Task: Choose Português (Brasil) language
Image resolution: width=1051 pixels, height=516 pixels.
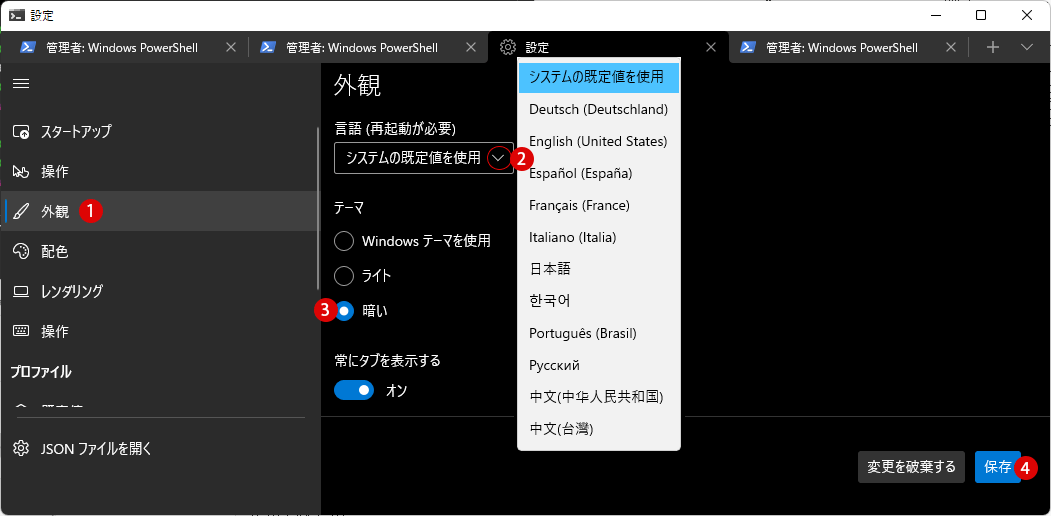Action: pyautogui.click(x=599, y=333)
